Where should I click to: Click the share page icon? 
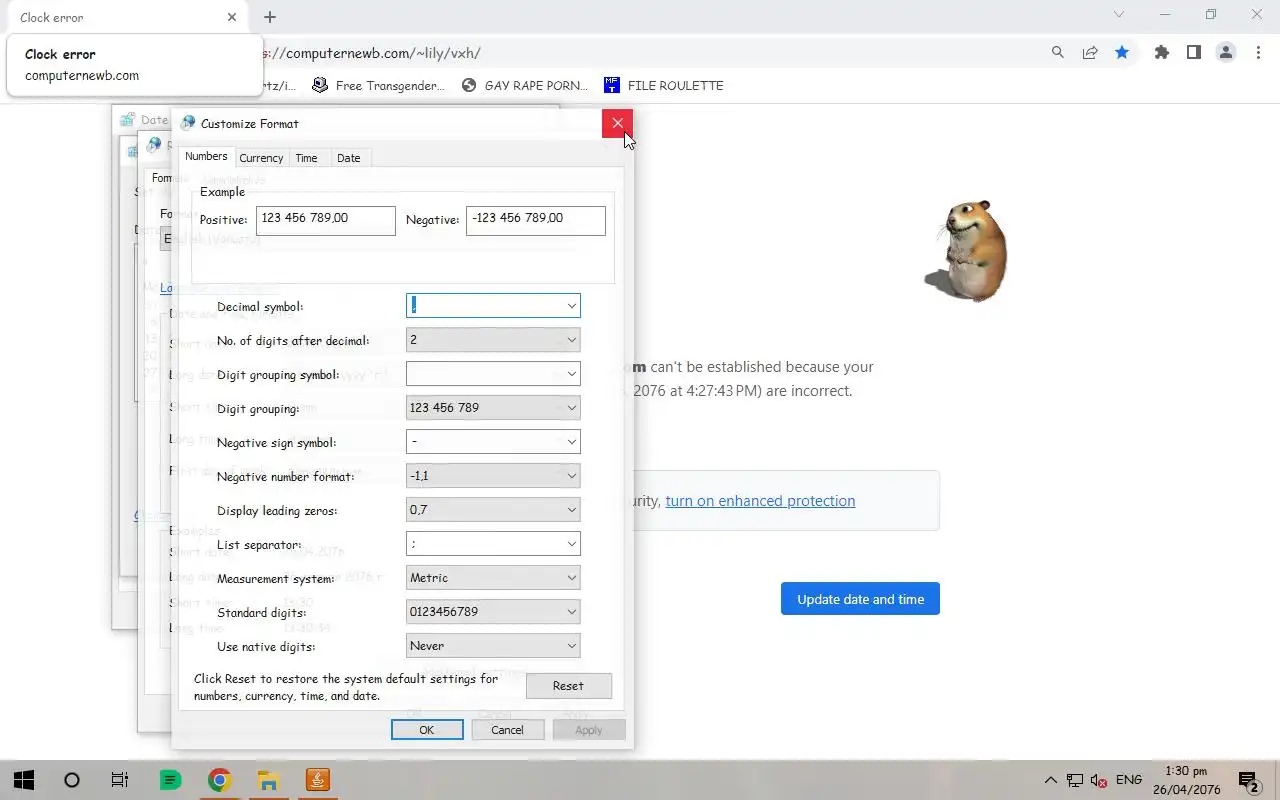[x=1090, y=53]
